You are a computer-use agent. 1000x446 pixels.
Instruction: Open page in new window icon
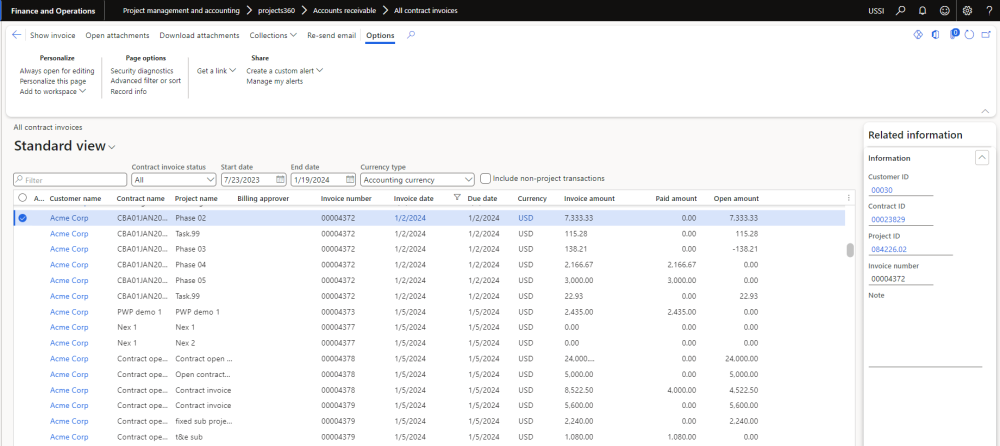(x=984, y=35)
